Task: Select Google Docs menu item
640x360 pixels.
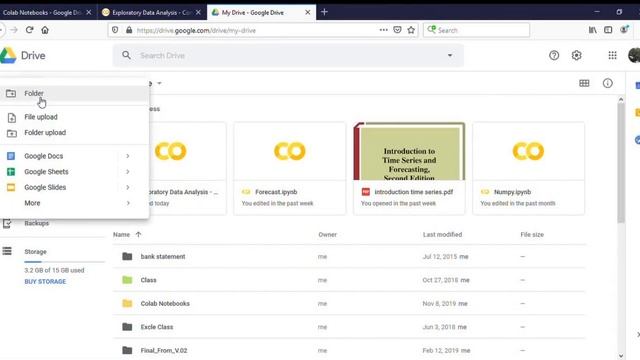Action: (x=74, y=156)
